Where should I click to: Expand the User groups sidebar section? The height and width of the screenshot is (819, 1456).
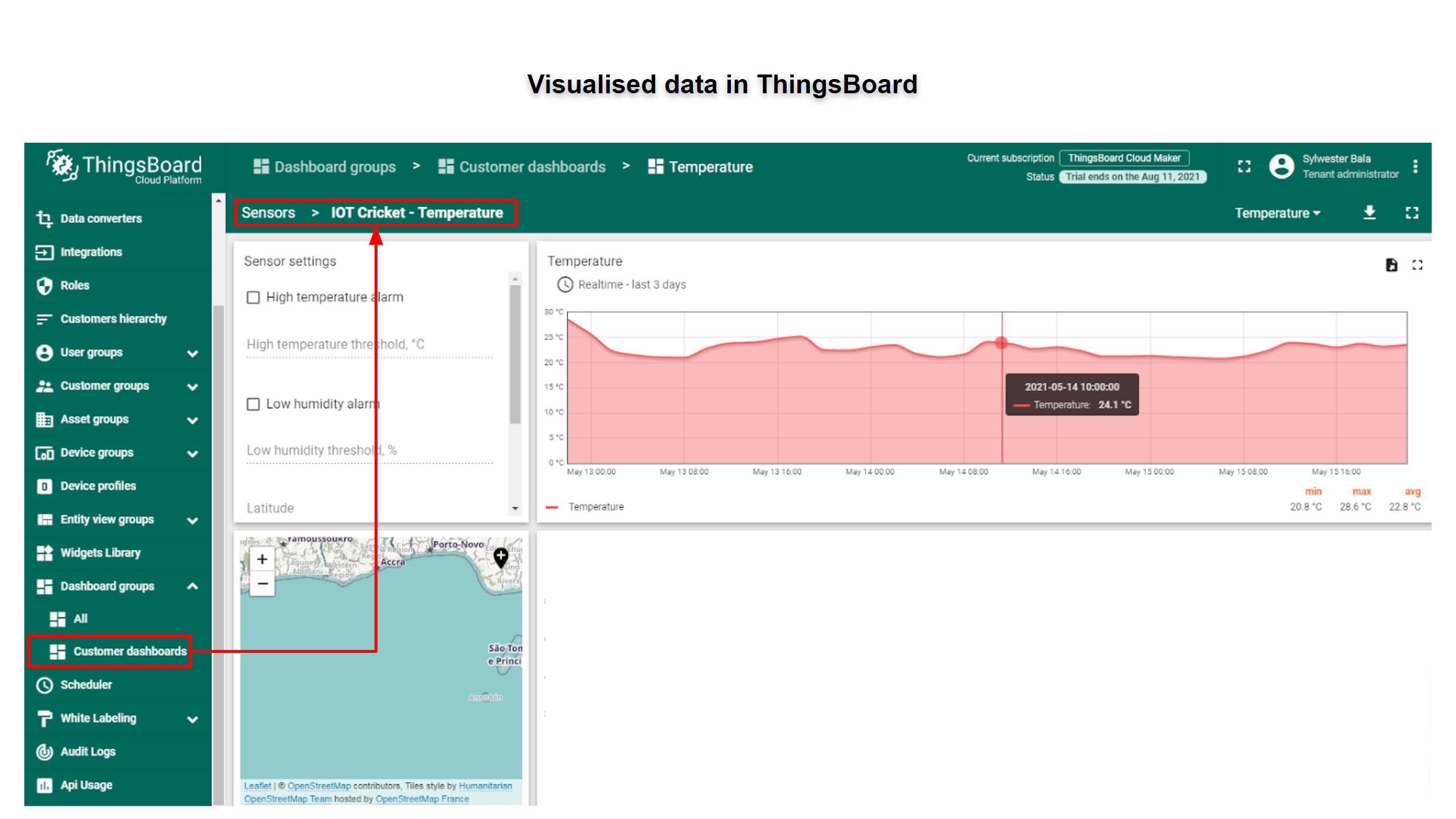(x=193, y=353)
